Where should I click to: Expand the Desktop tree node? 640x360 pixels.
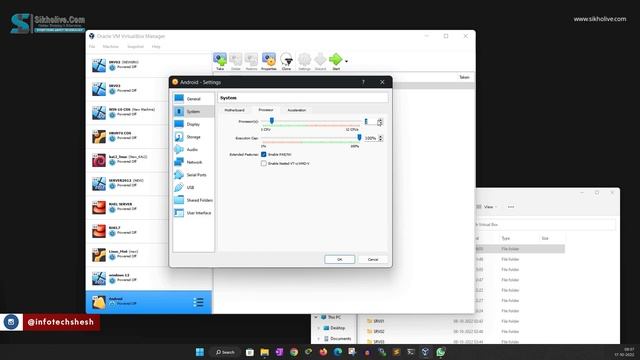318,328
